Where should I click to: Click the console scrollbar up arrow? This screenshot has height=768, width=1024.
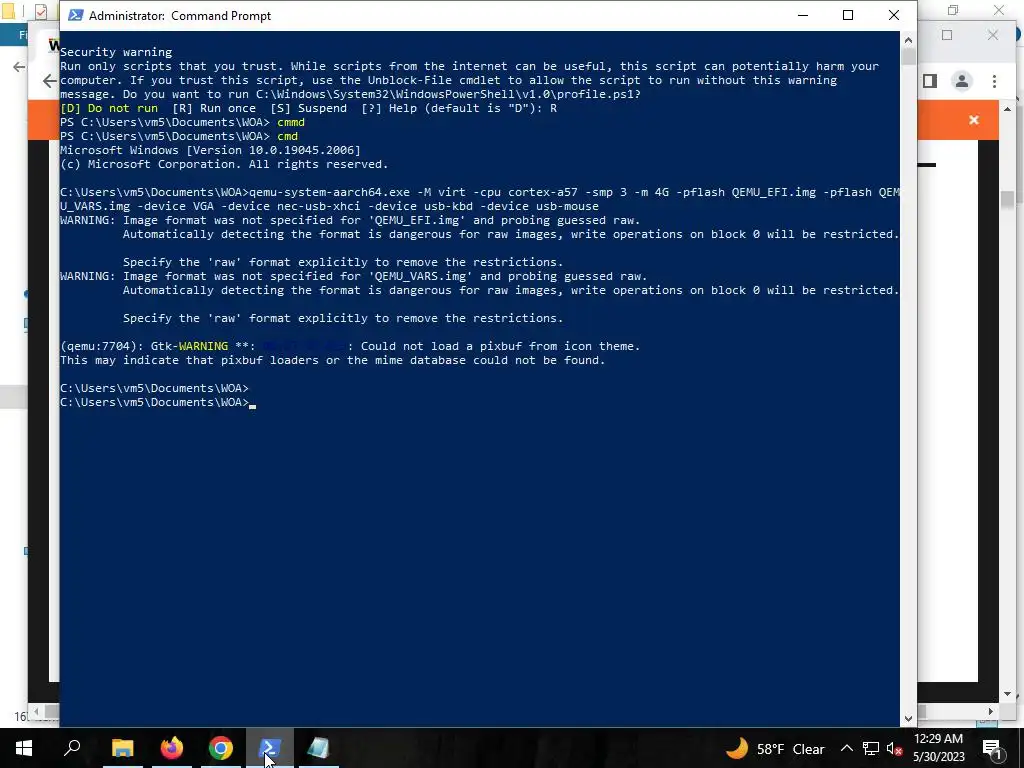tap(908, 40)
